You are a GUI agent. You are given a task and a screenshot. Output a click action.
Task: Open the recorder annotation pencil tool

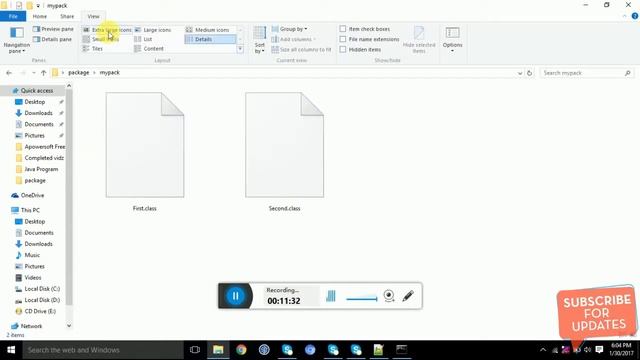(x=408, y=296)
